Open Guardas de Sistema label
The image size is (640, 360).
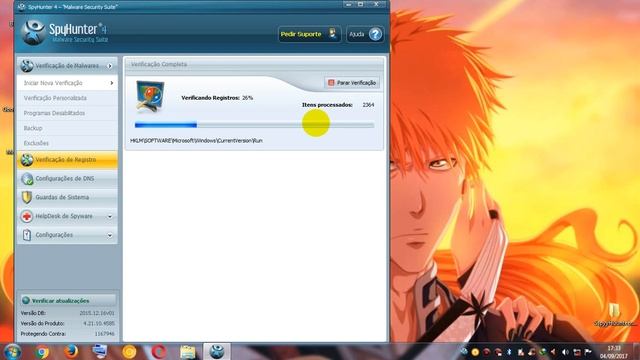point(62,198)
